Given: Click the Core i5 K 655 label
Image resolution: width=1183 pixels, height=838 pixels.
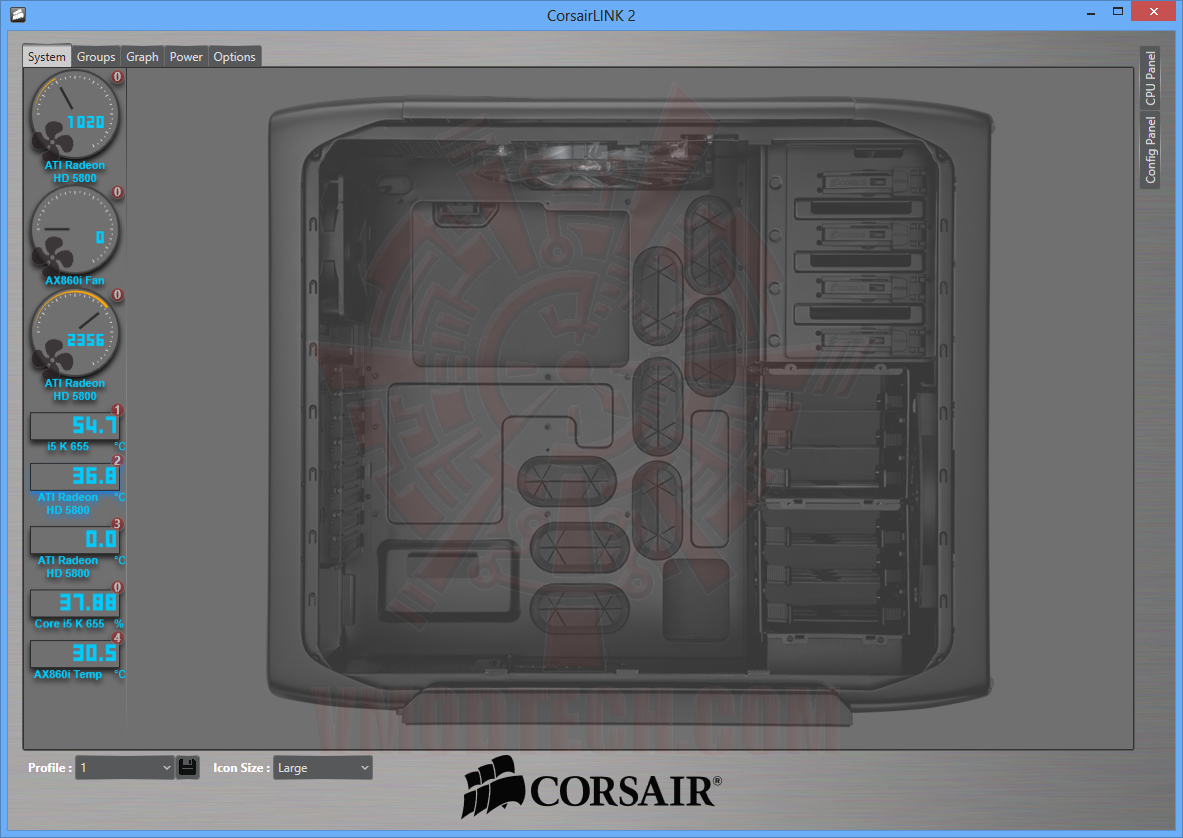Looking at the screenshot, I should [x=69, y=624].
